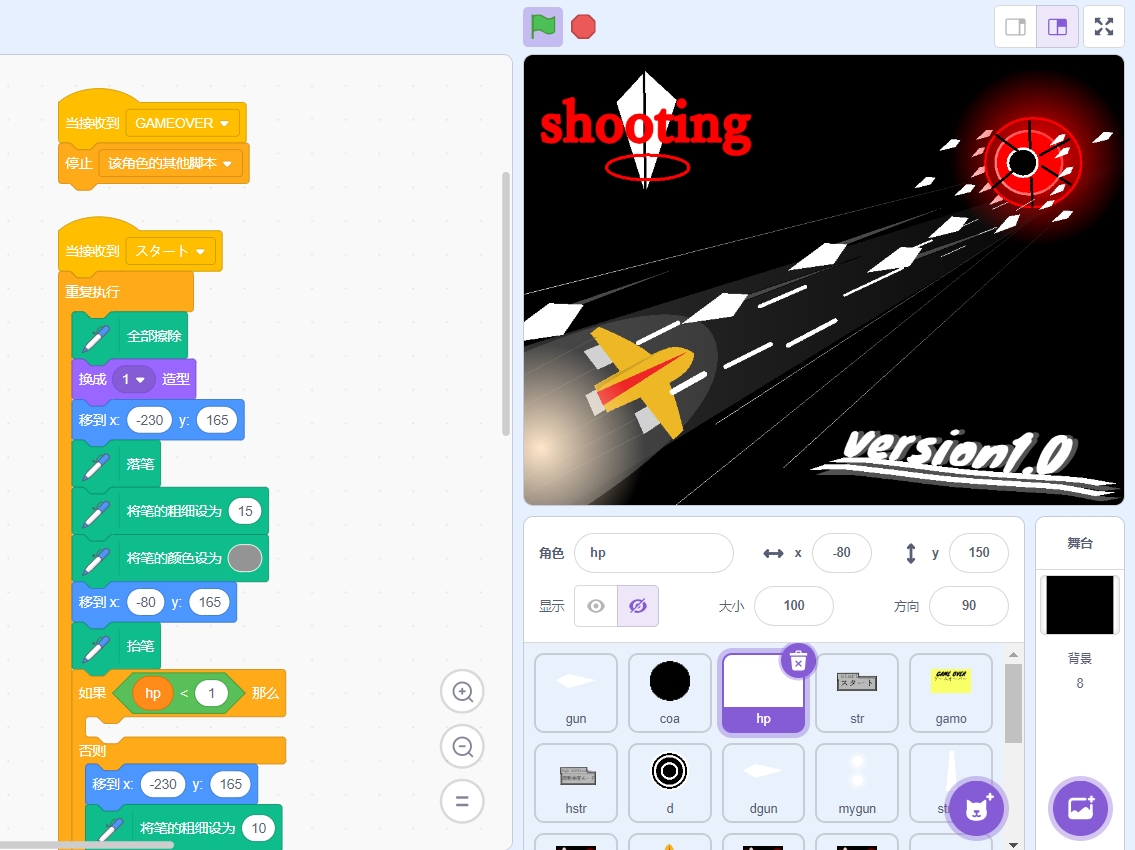Select the hp sprite thumbnail
Screen dimensions: 1135x850
[x=764, y=693]
